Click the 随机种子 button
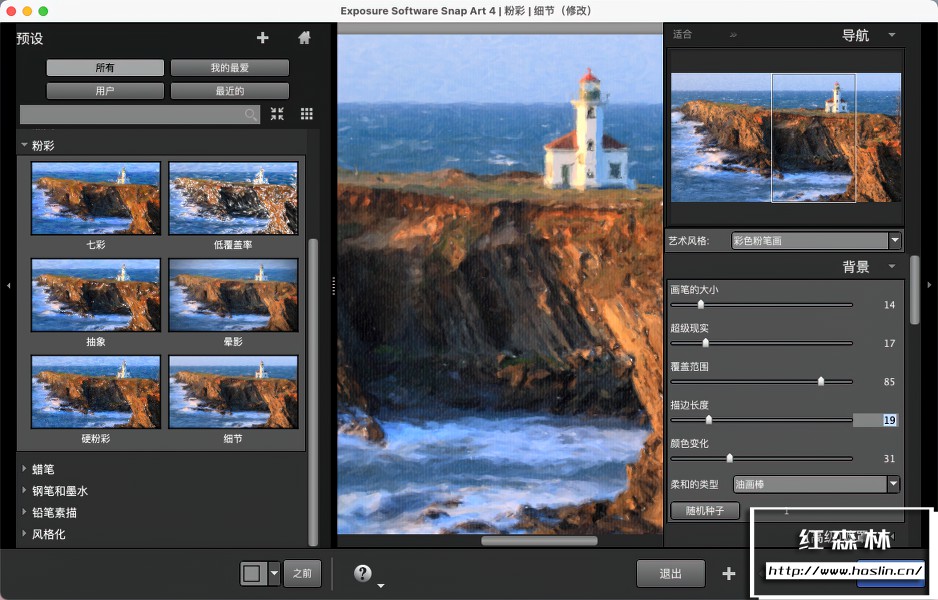The image size is (938, 600). pyautogui.click(x=704, y=511)
